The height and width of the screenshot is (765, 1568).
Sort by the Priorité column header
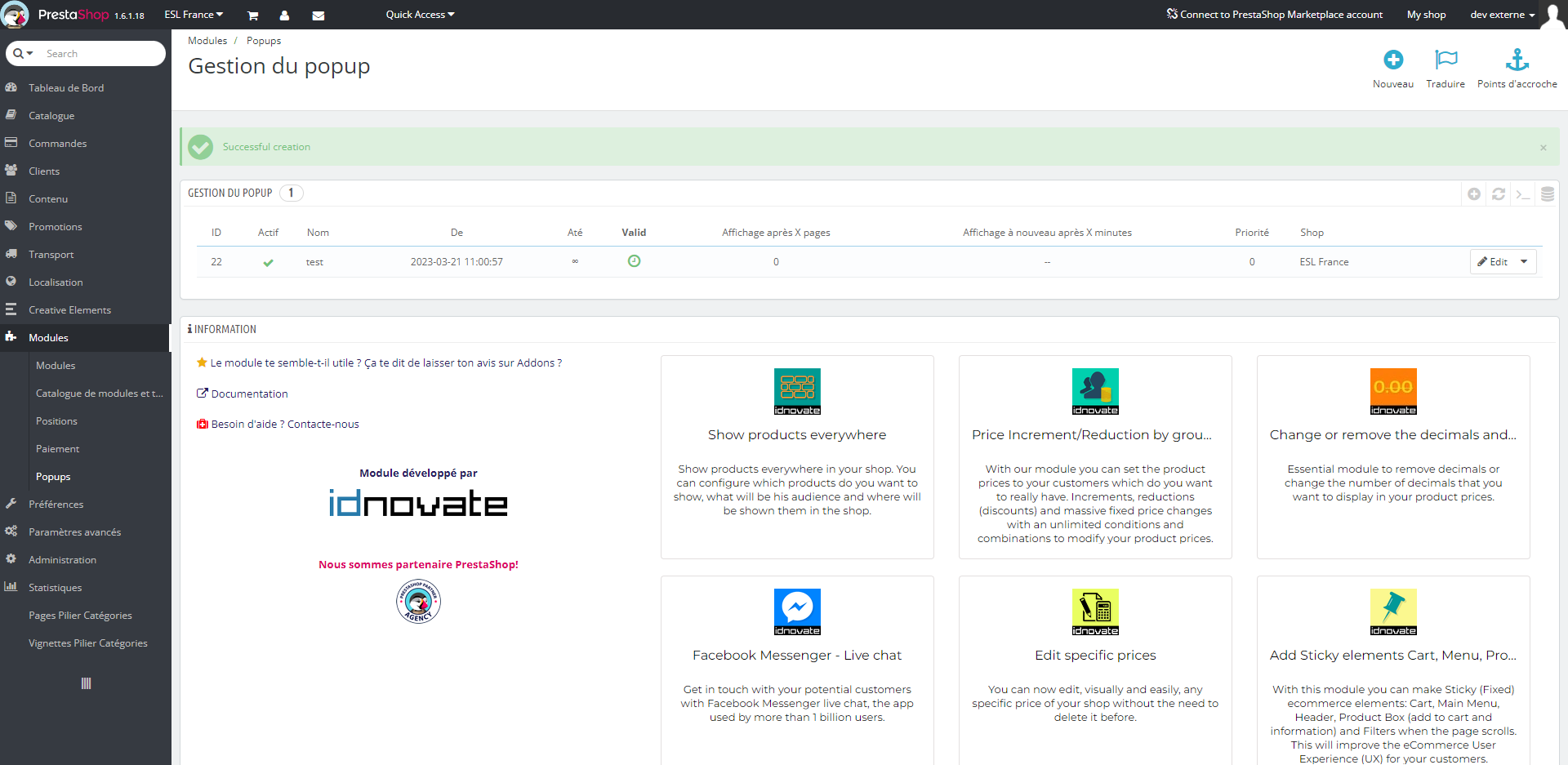pos(1252,233)
